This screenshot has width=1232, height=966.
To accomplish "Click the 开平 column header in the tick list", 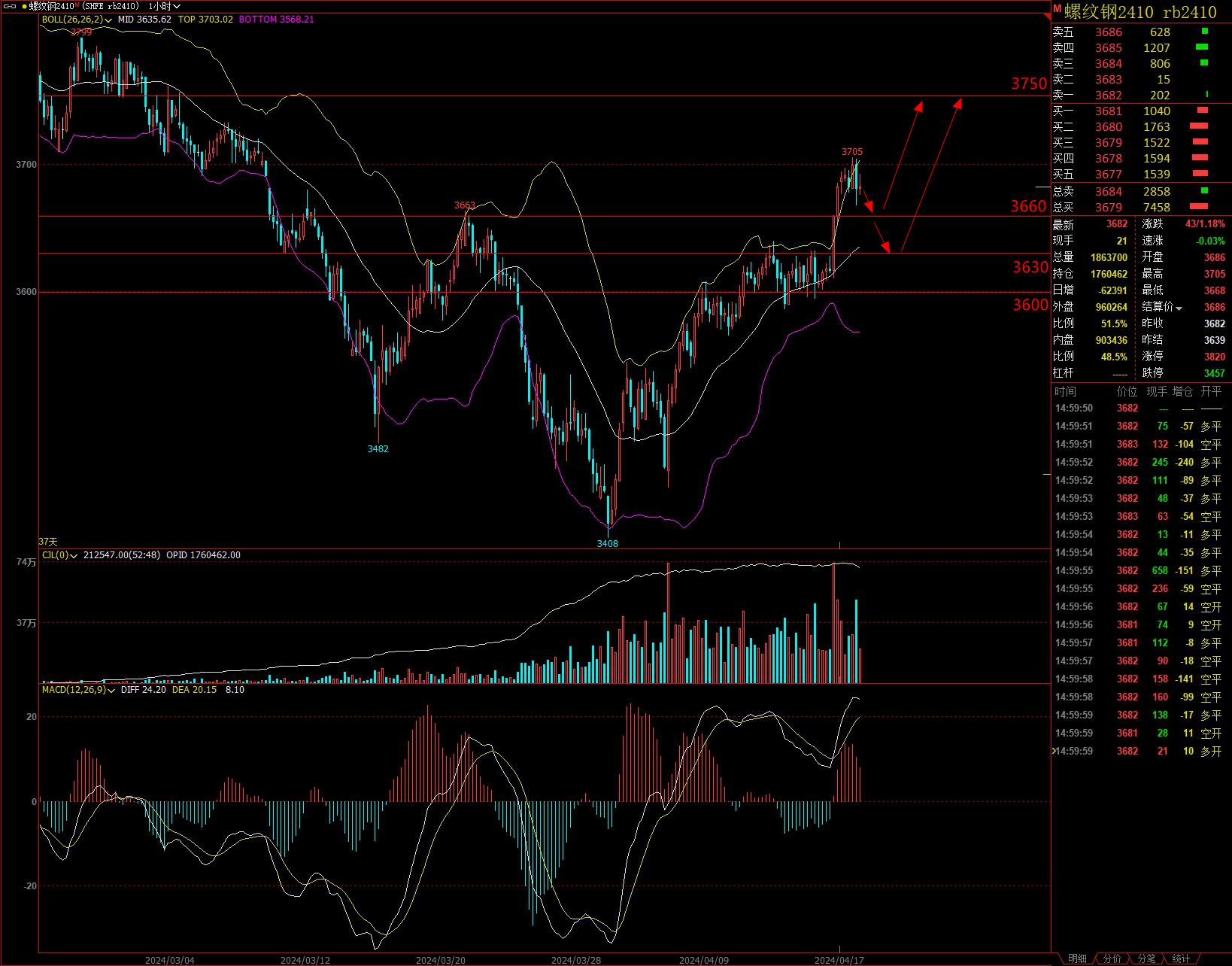I will click(1211, 391).
